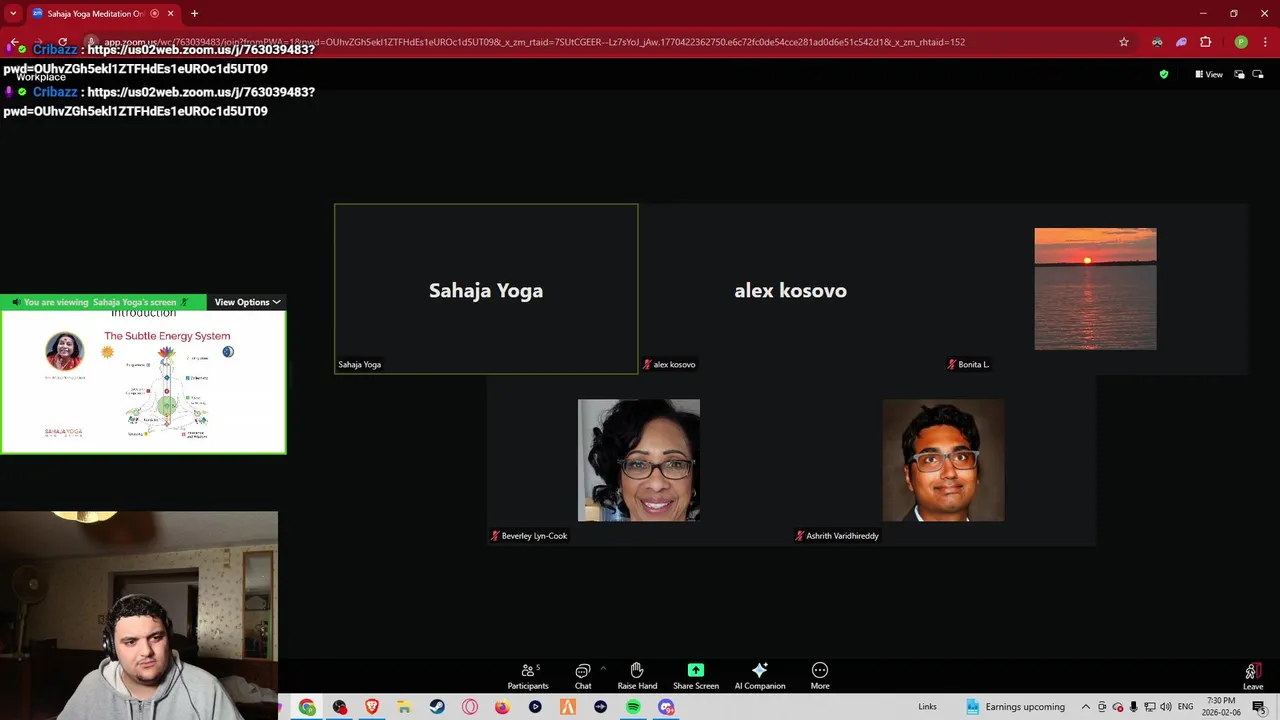The image size is (1280, 720).
Task: Click Bonita L.'s sunset profile picture
Action: (x=1095, y=289)
